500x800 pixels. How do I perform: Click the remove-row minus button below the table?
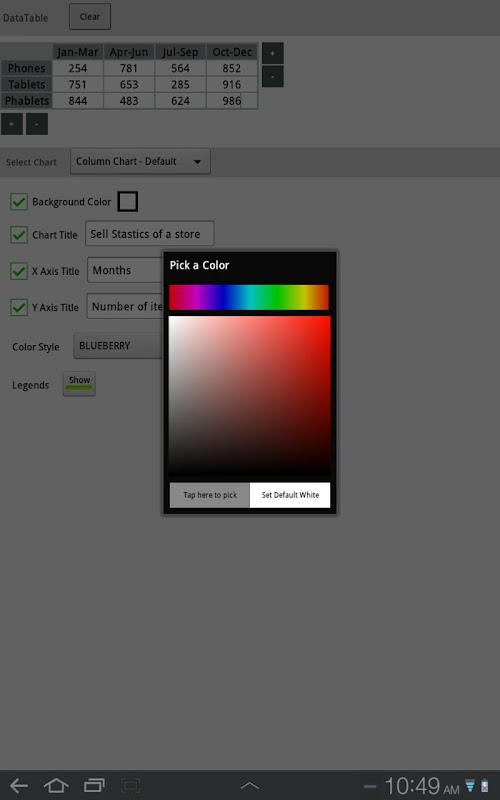pyautogui.click(x=37, y=124)
